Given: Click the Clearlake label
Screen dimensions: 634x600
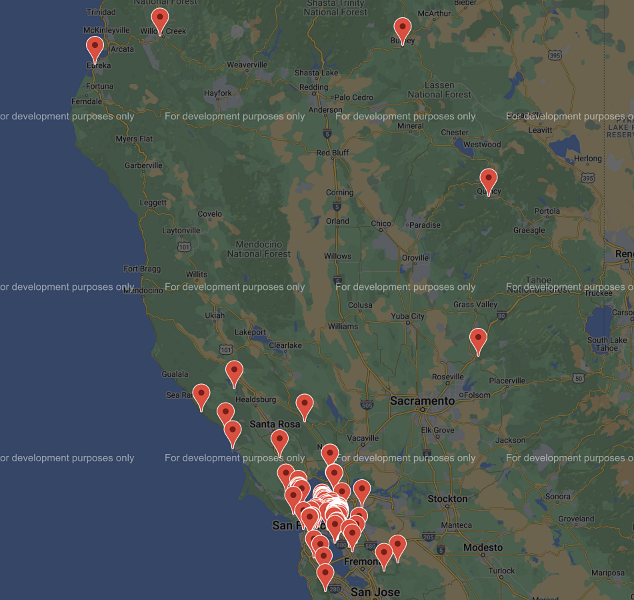Looking at the screenshot, I should pyautogui.click(x=285, y=345).
